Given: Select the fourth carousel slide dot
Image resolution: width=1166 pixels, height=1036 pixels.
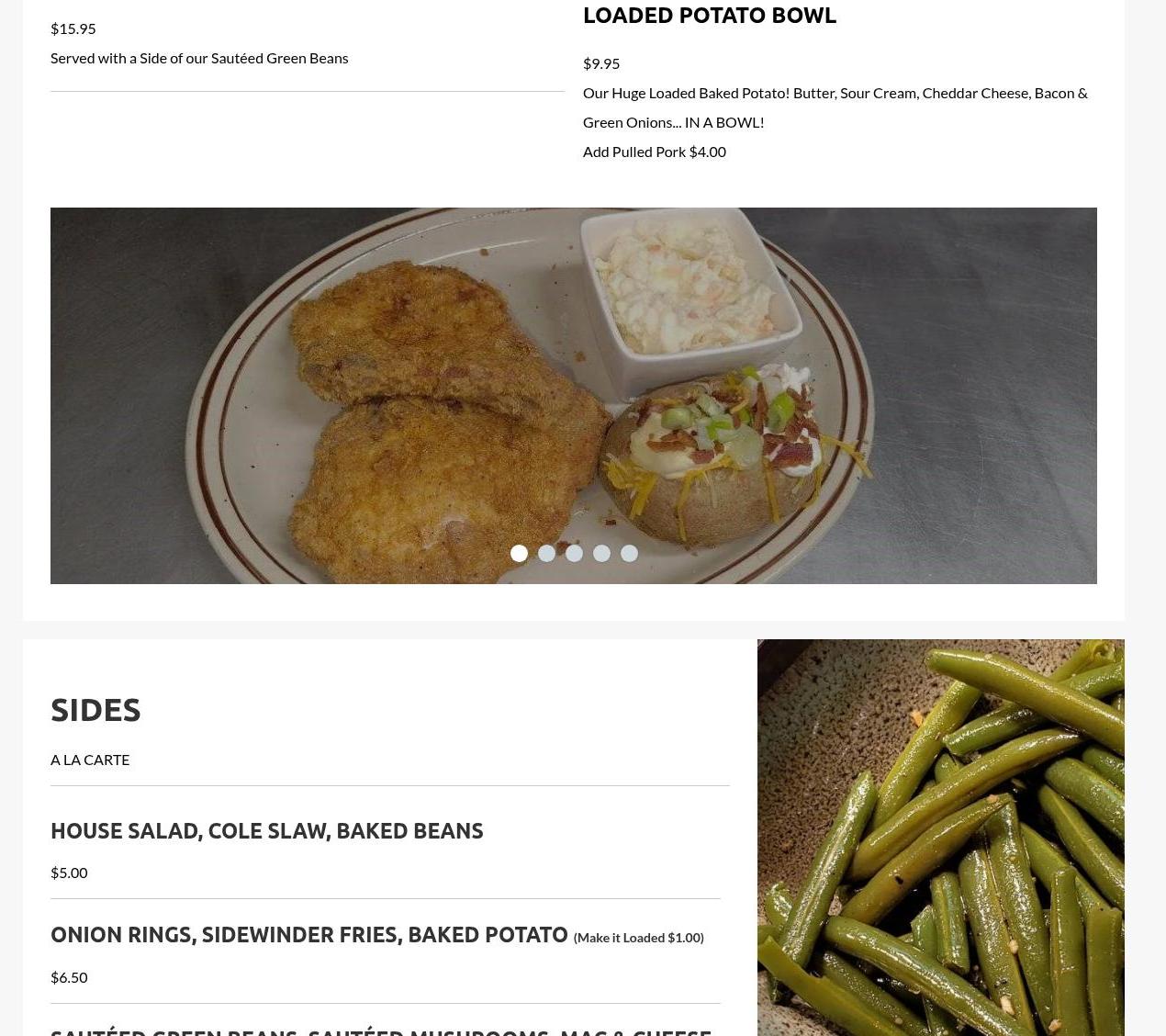Looking at the screenshot, I should coord(601,553).
